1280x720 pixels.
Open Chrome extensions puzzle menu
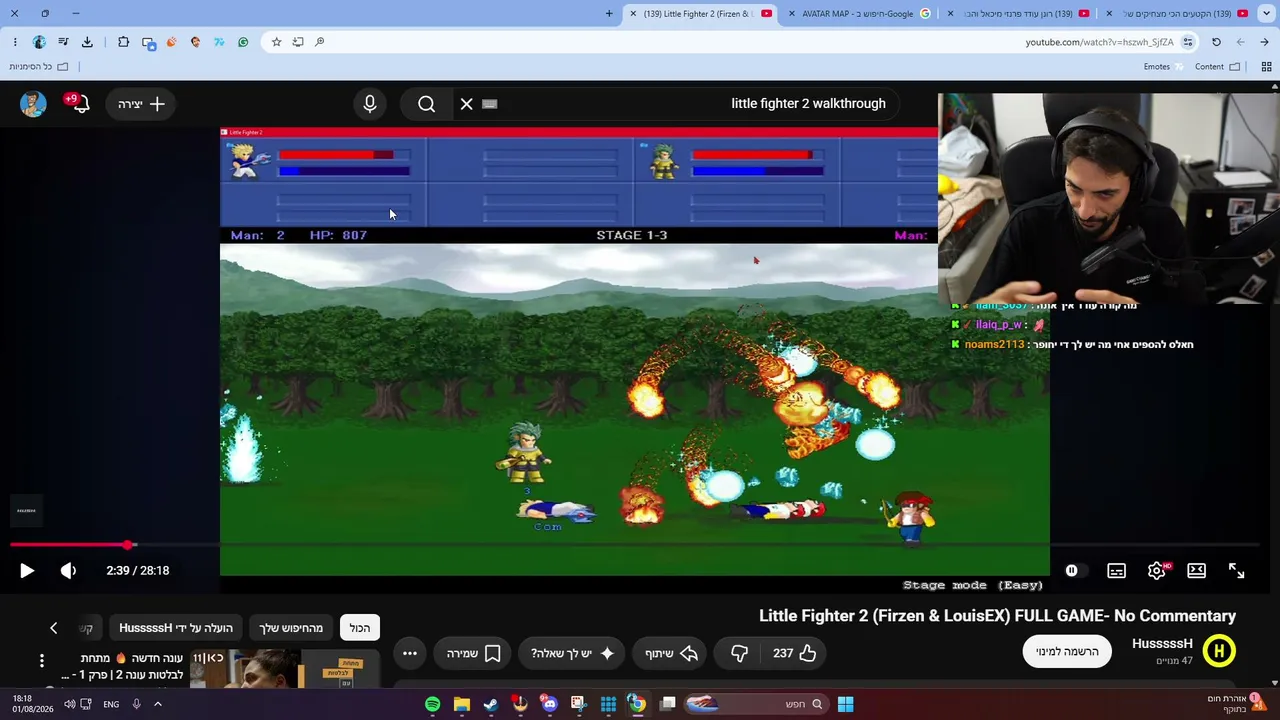[123, 42]
